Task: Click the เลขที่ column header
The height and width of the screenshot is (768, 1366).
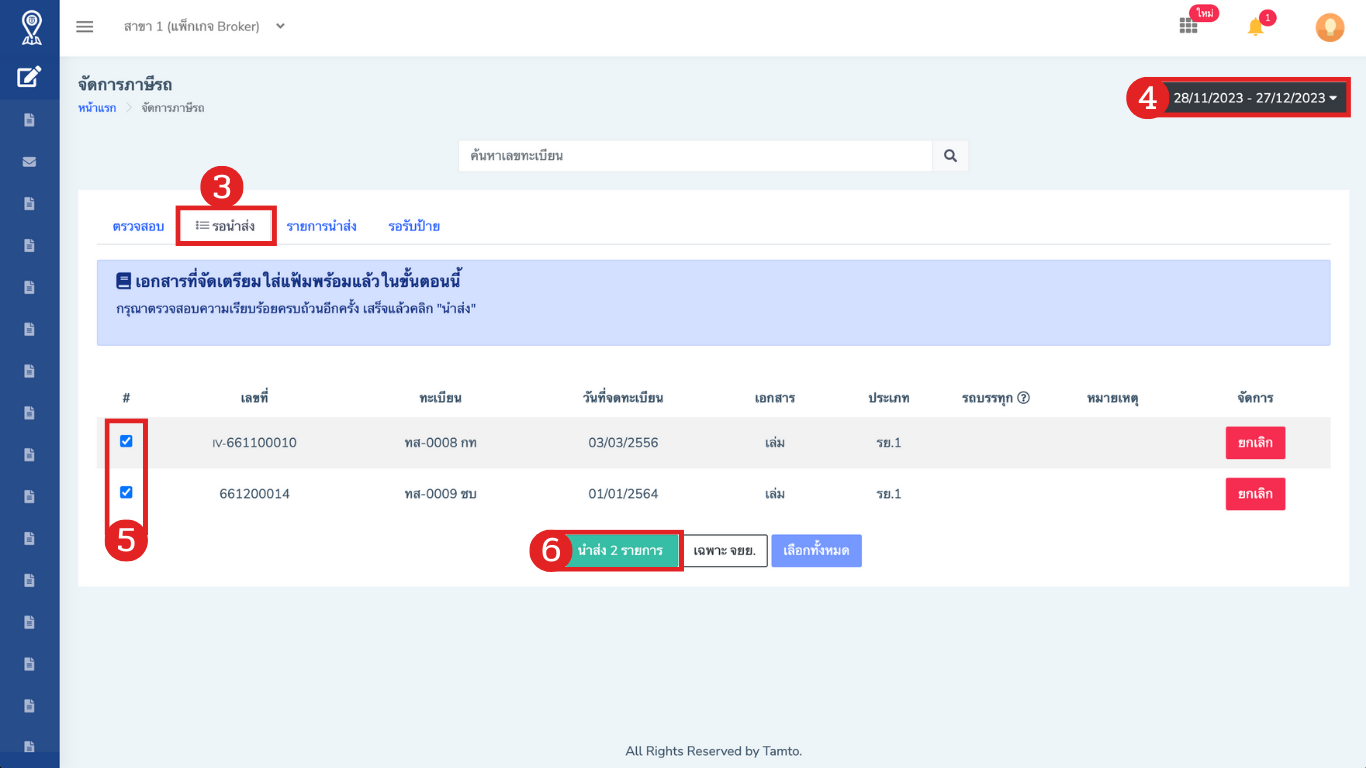Action: [254, 398]
